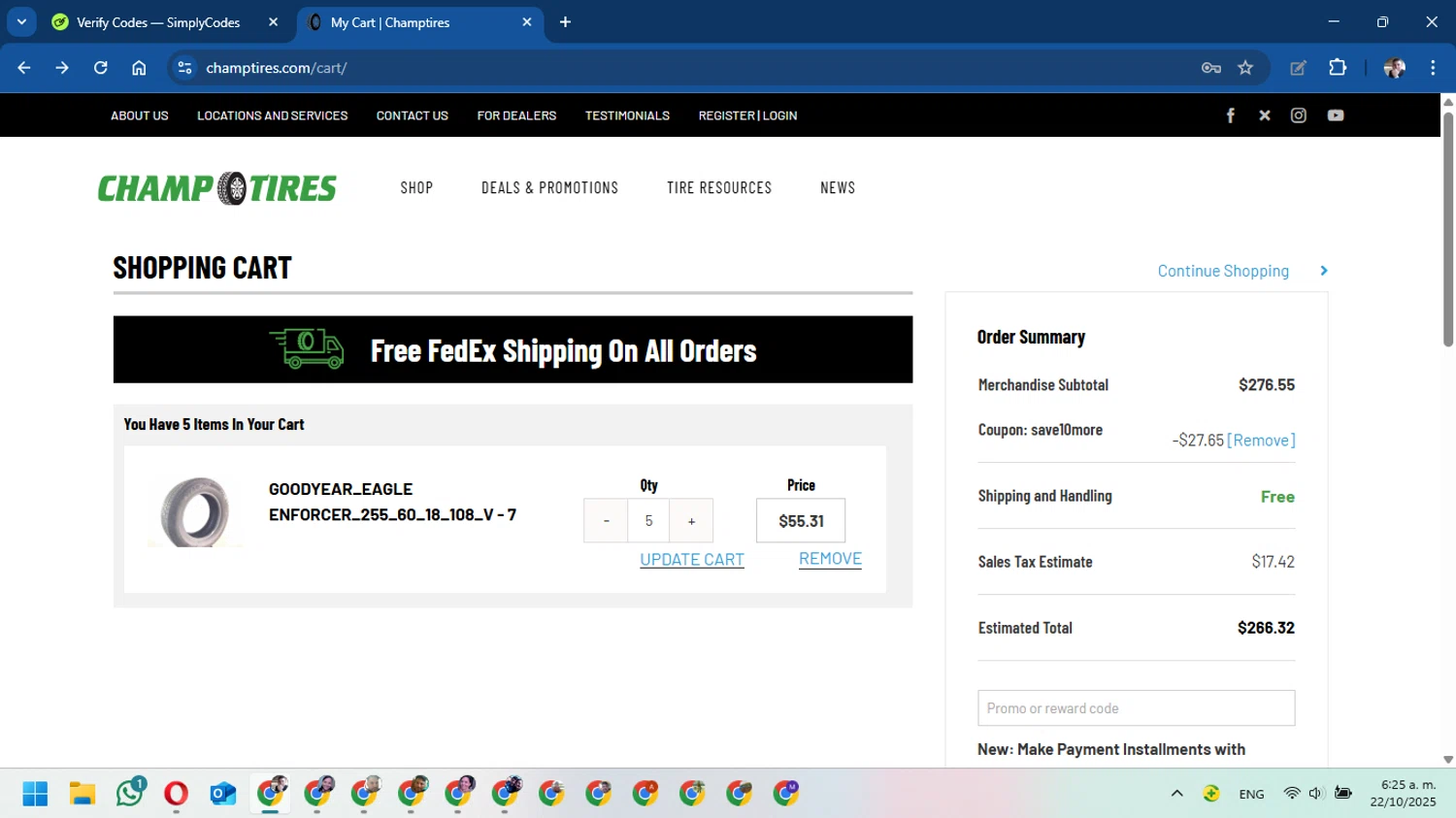Image resolution: width=1456 pixels, height=818 pixels.
Task: Click the scrollbar up arrow
Action: pos(1448,101)
